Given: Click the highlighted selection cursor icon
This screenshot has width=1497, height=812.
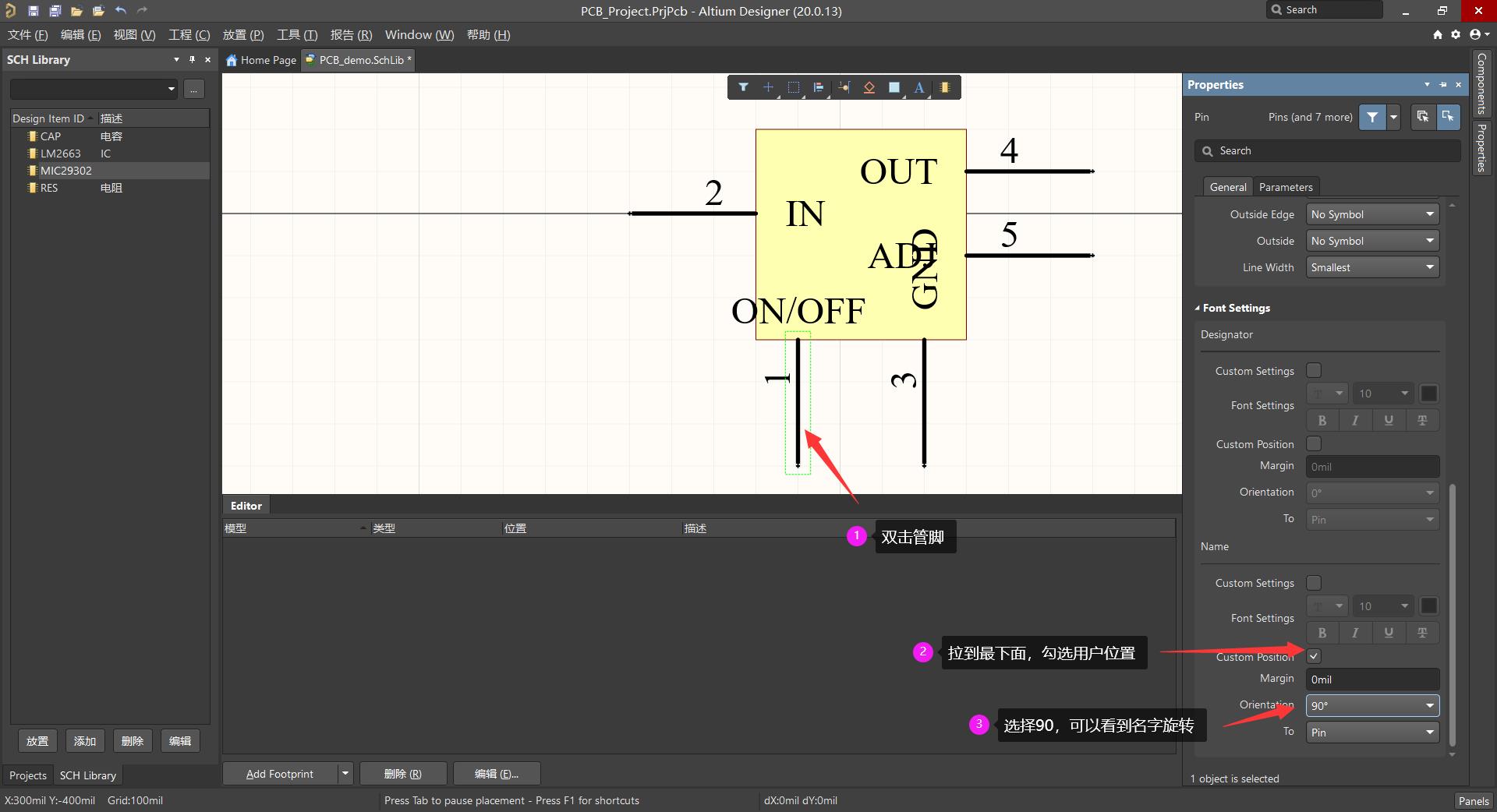Looking at the screenshot, I should [1448, 117].
